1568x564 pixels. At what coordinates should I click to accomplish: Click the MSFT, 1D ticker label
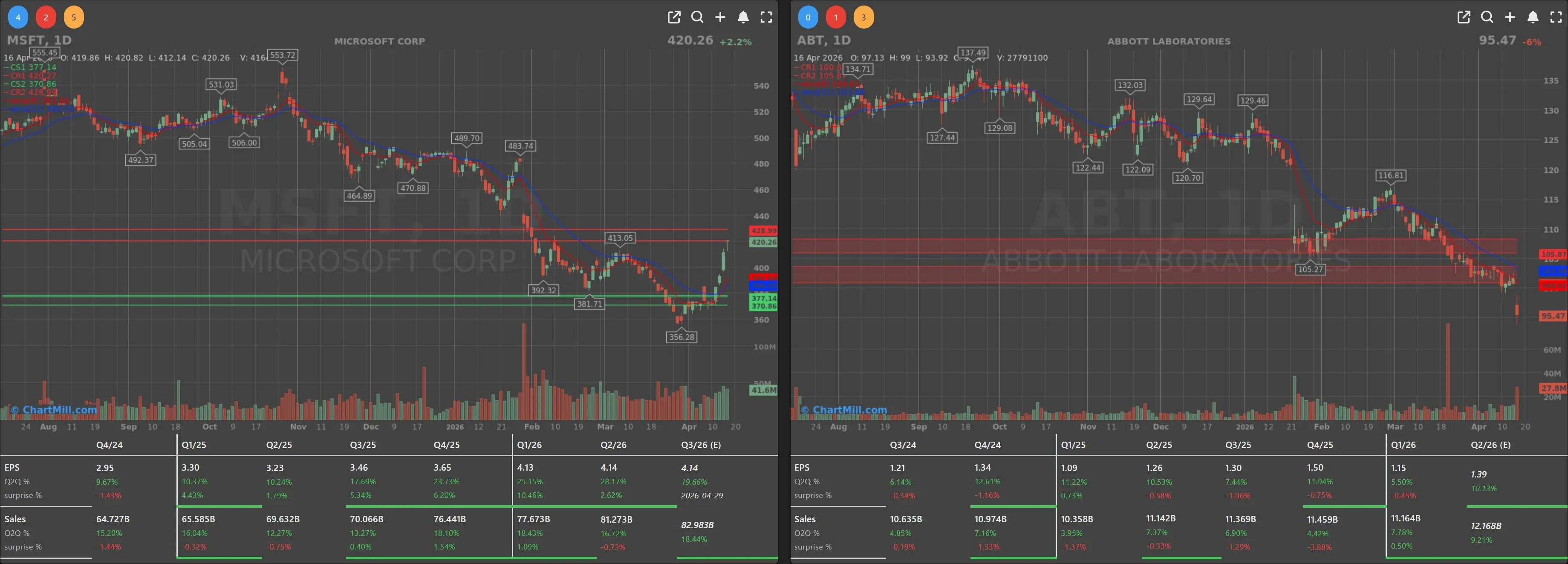pos(39,40)
